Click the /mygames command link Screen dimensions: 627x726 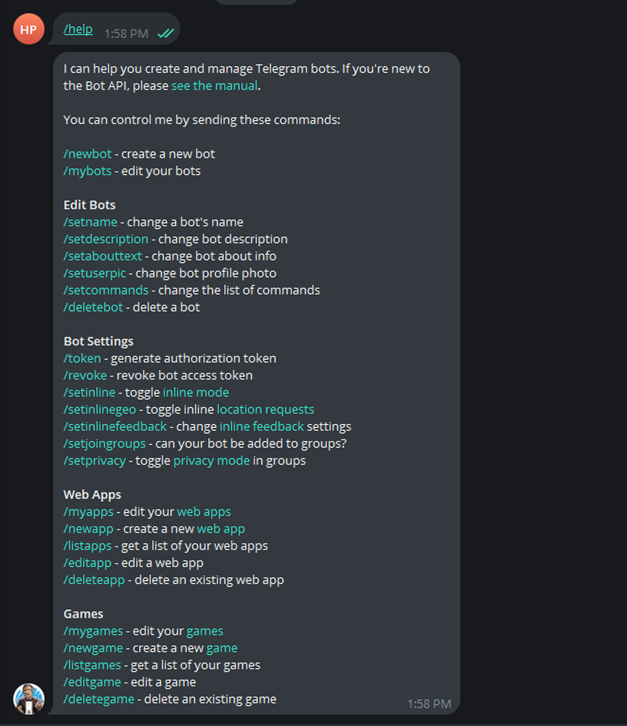pyautogui.click(x=93, y=631)
